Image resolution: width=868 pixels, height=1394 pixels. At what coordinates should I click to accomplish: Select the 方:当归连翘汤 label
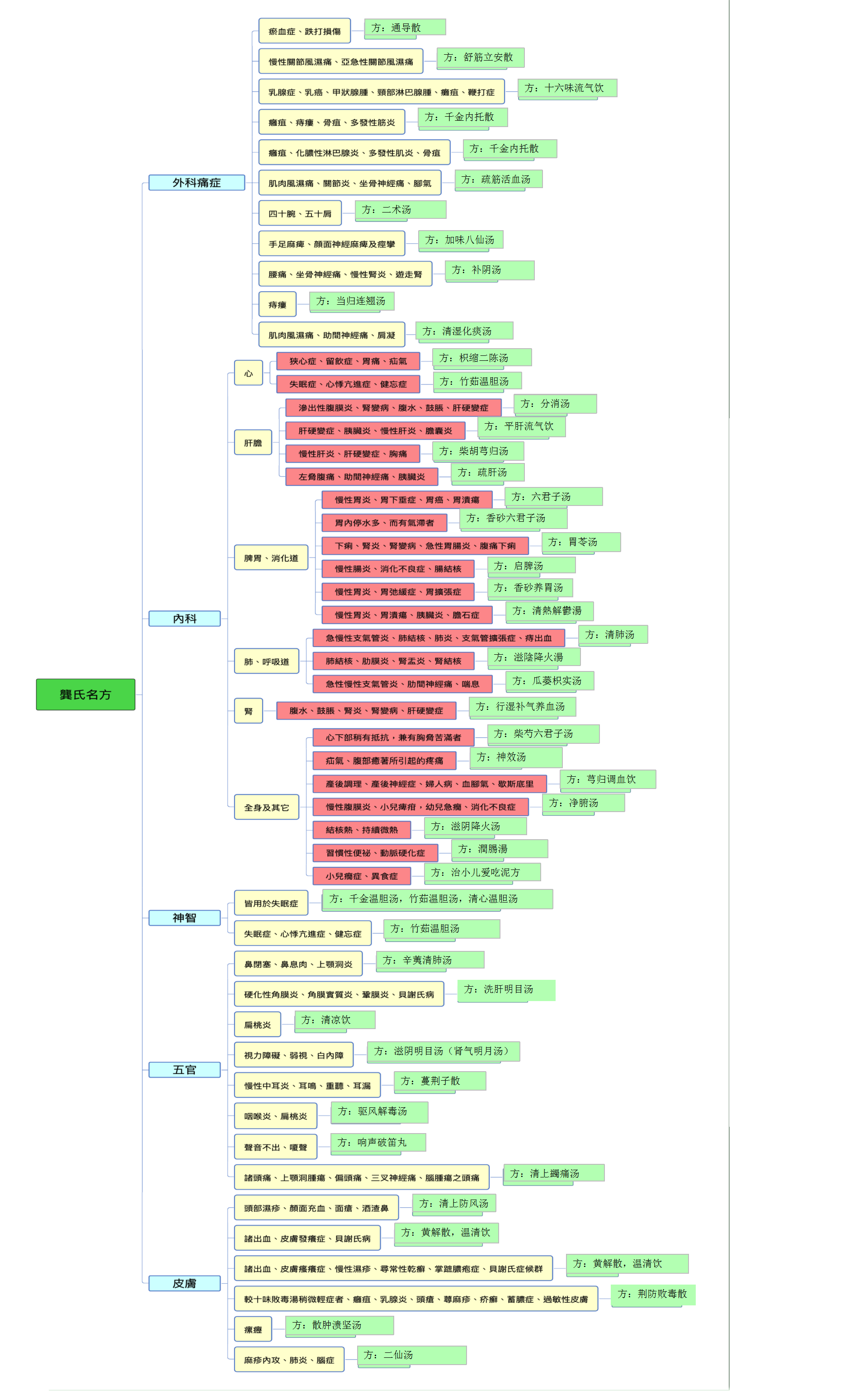pyautogui.click(x=352, y=301)
